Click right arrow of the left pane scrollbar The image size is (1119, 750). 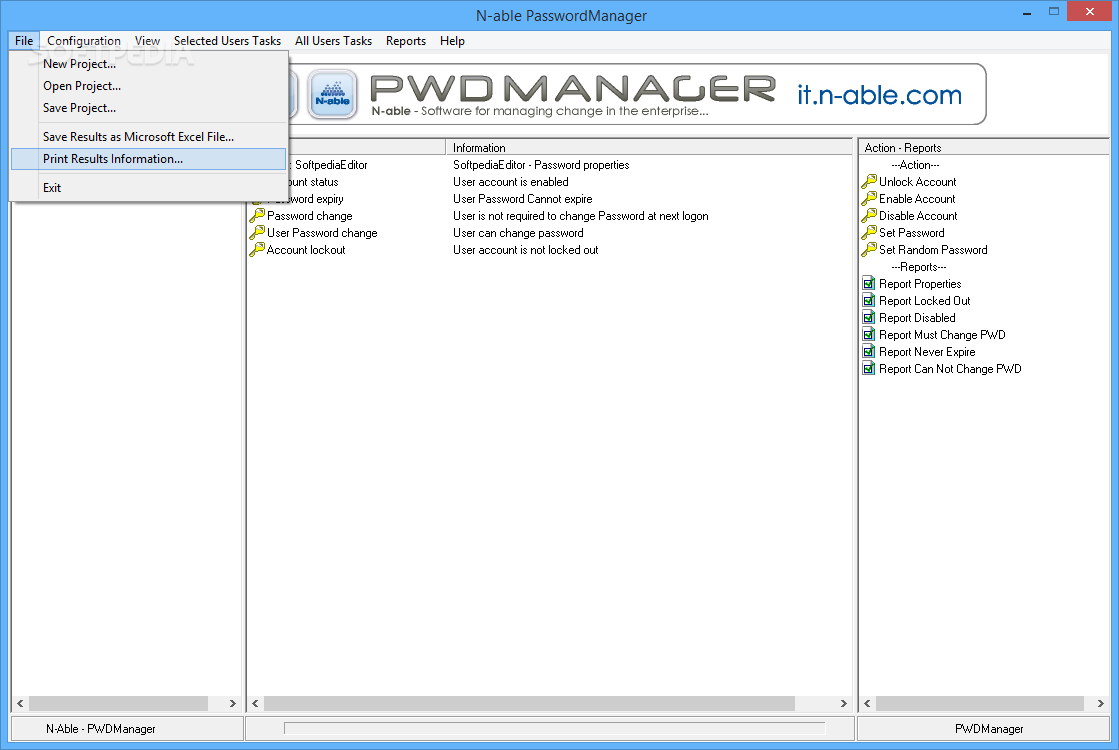233,704
